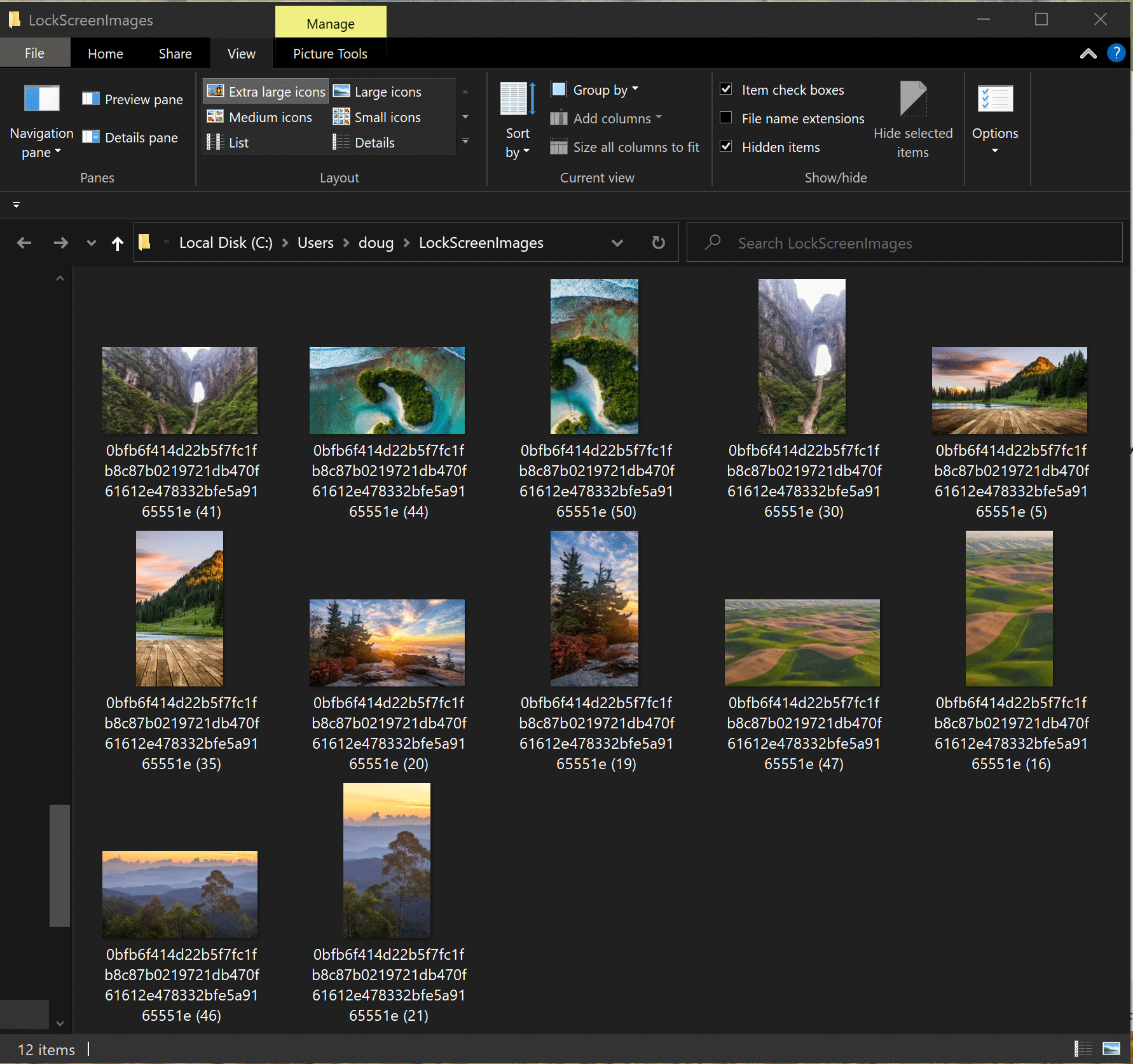The image size is (1133, 1064).
Task: Select green rolling hills file (47)
Action: (x=802, y=643)
